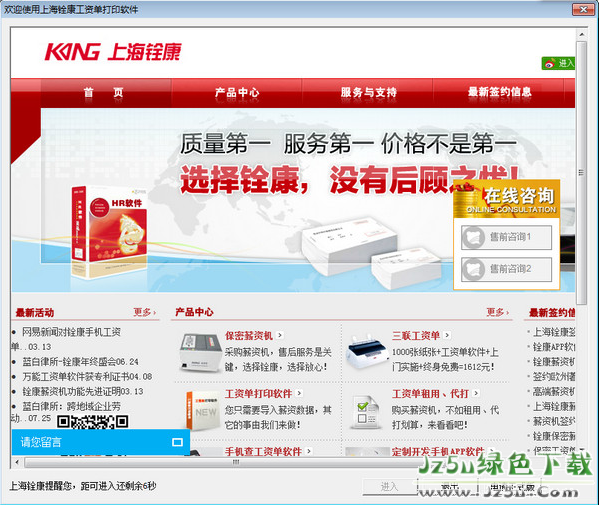This screenshot has width=599, height=505.
Task: Open the 售前咨询1 consultation button
Action: 506,237
